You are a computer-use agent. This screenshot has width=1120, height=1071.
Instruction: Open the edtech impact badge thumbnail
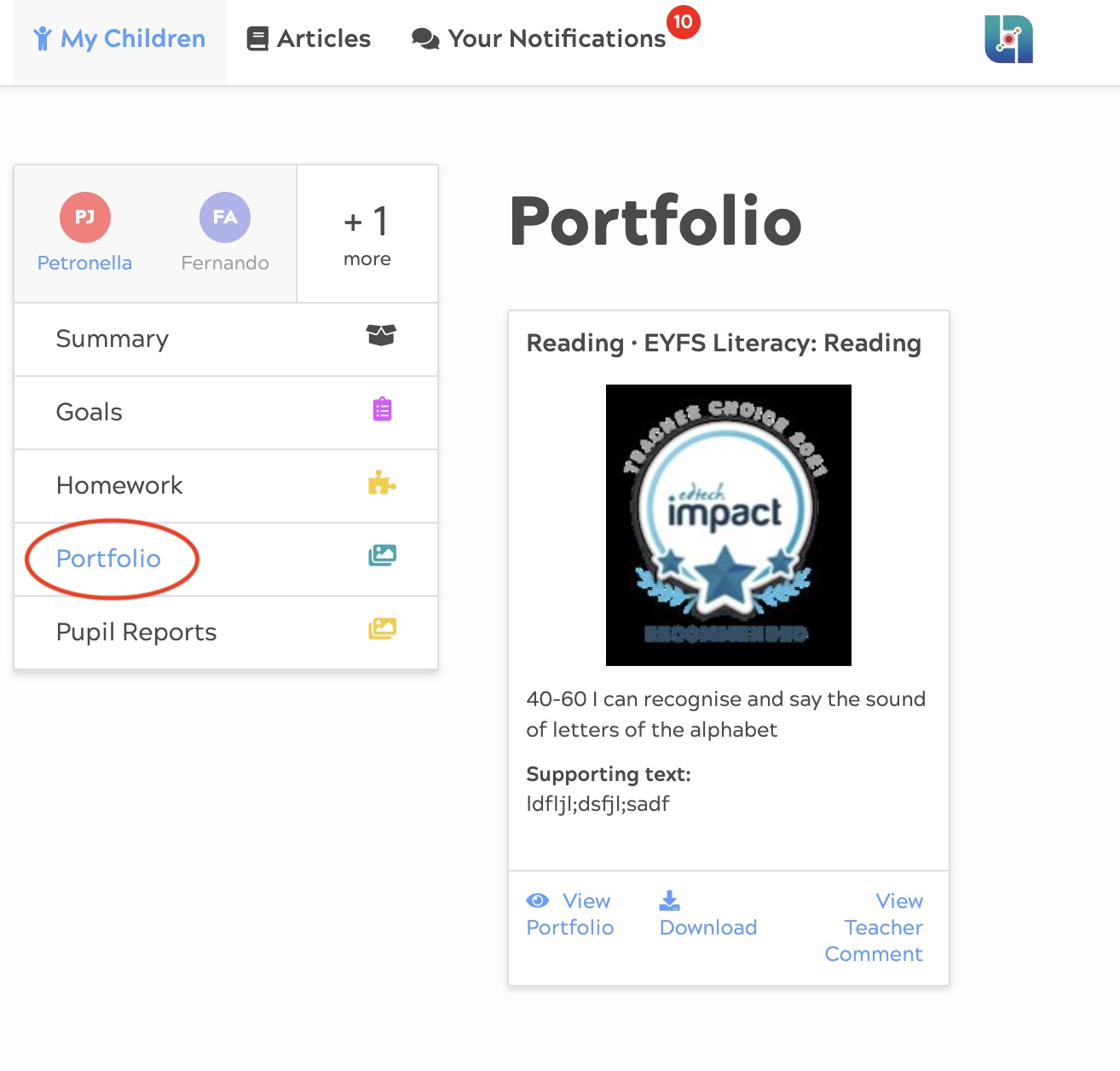pyautogui.click(x=728, y=525)
